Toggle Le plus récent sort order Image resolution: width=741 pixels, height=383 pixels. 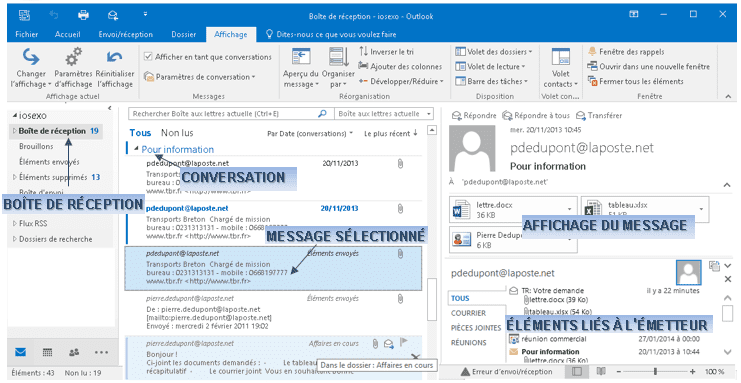tap(391, 133)
